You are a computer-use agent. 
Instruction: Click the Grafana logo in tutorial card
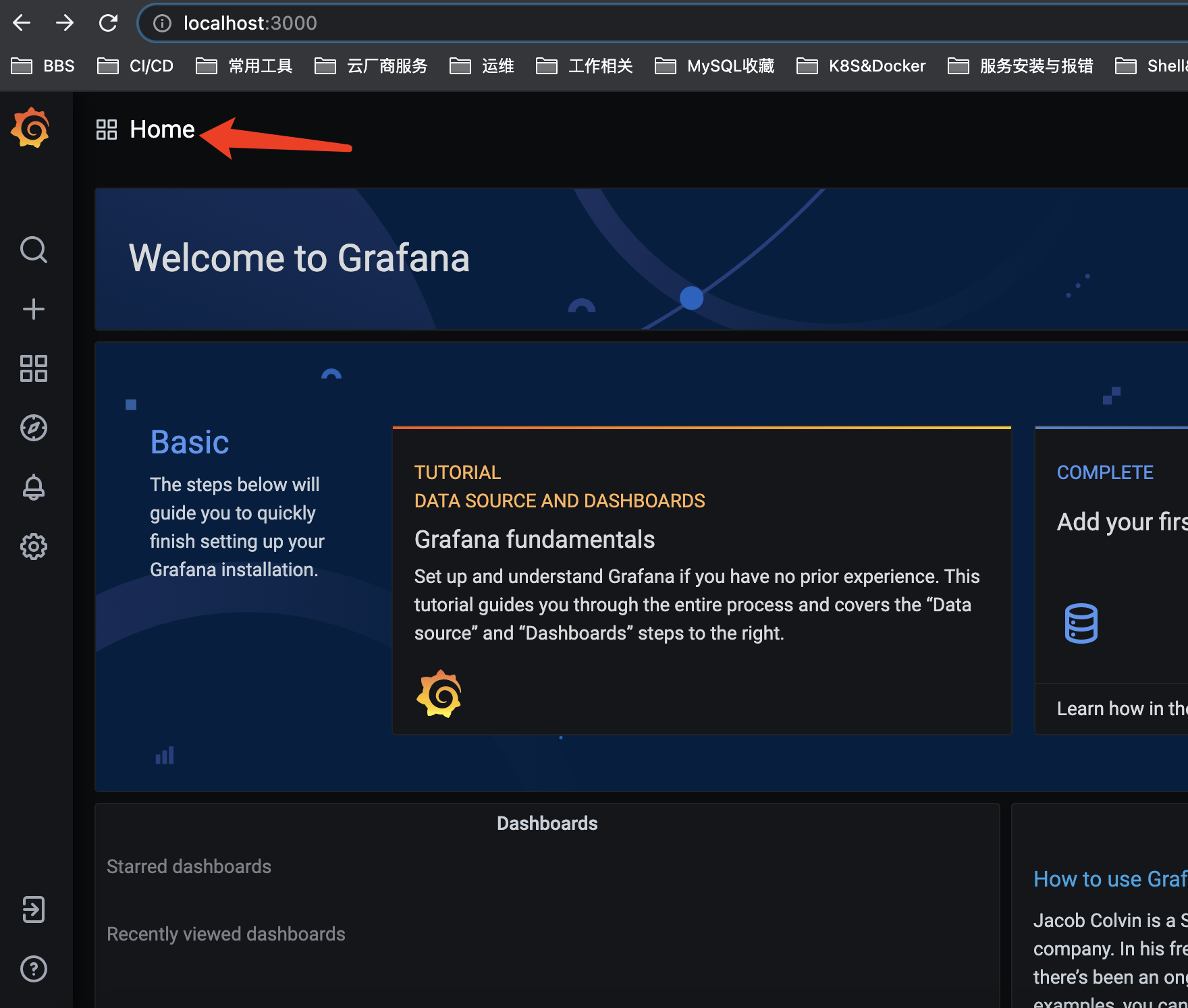439,694
